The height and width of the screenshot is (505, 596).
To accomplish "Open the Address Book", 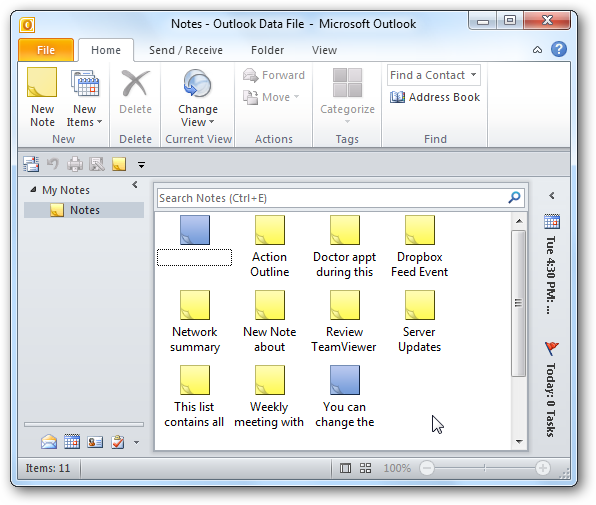I will [x=434, y=97].
